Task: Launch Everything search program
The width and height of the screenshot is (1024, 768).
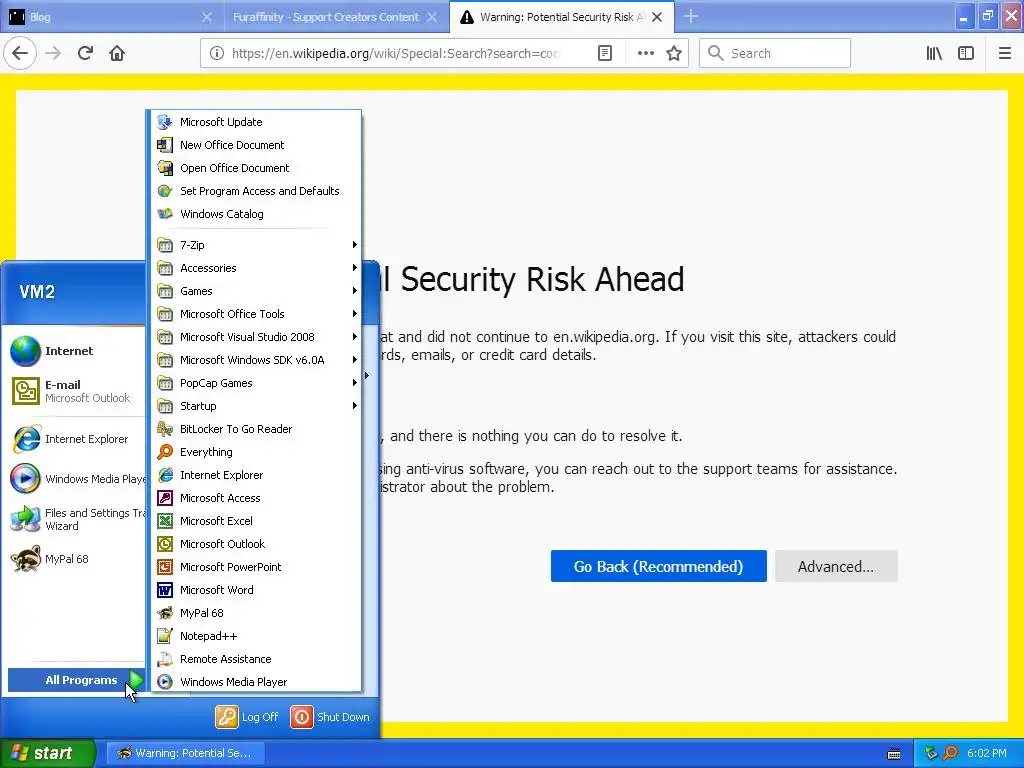Action: pos(256,452)
